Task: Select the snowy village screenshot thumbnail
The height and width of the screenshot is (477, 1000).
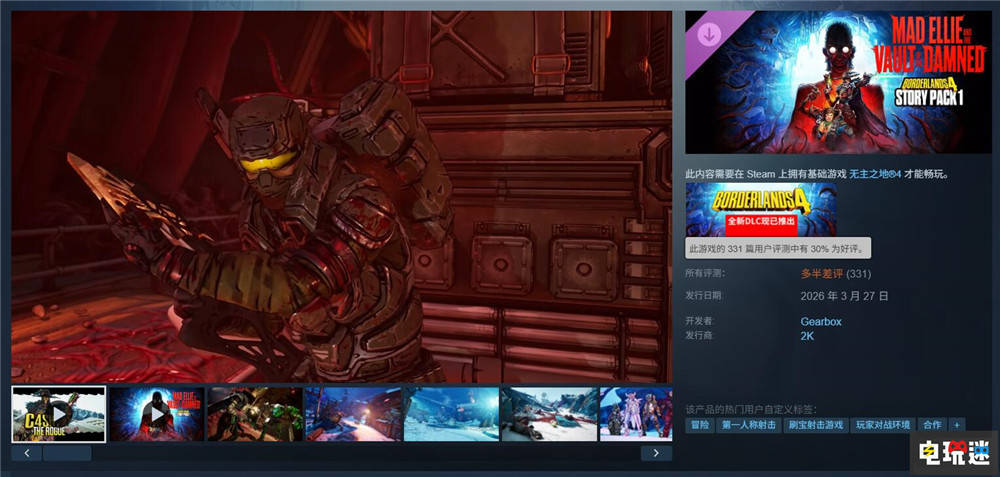Action: [x=352, y=413]
